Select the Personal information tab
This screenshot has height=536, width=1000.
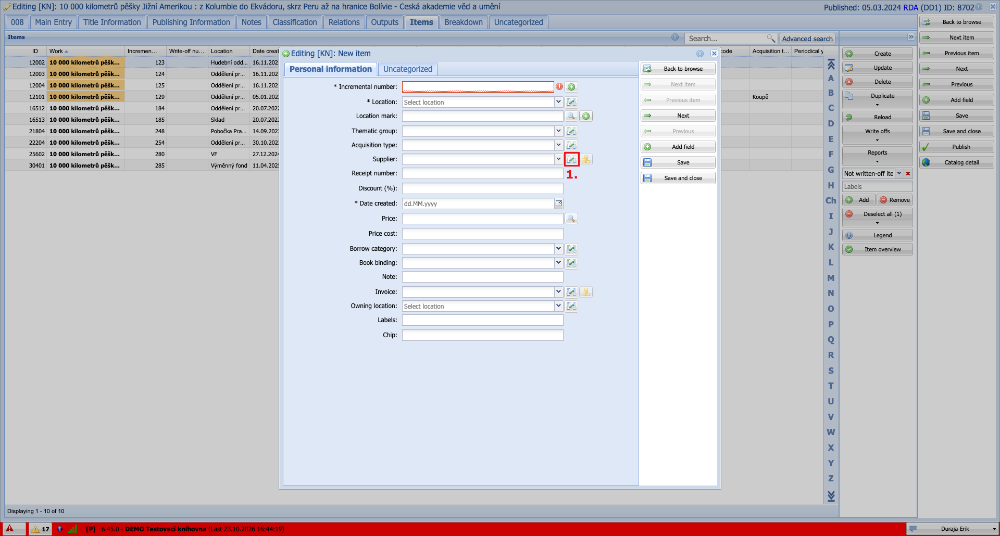pyautogui.click(x=330, y=69)
